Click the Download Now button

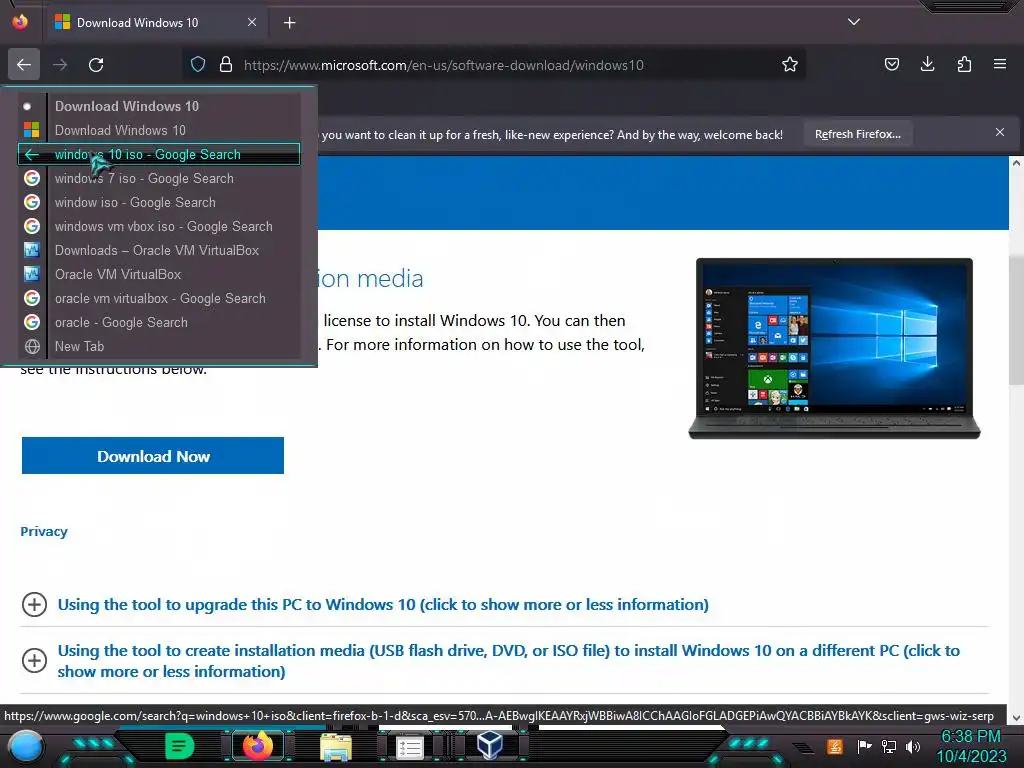point(153,456)
